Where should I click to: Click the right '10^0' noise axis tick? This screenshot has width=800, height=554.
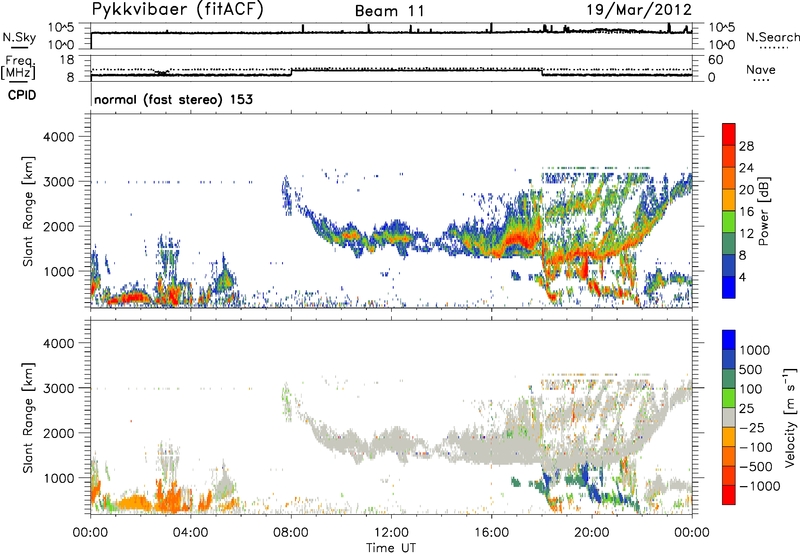tap(722, 45)
